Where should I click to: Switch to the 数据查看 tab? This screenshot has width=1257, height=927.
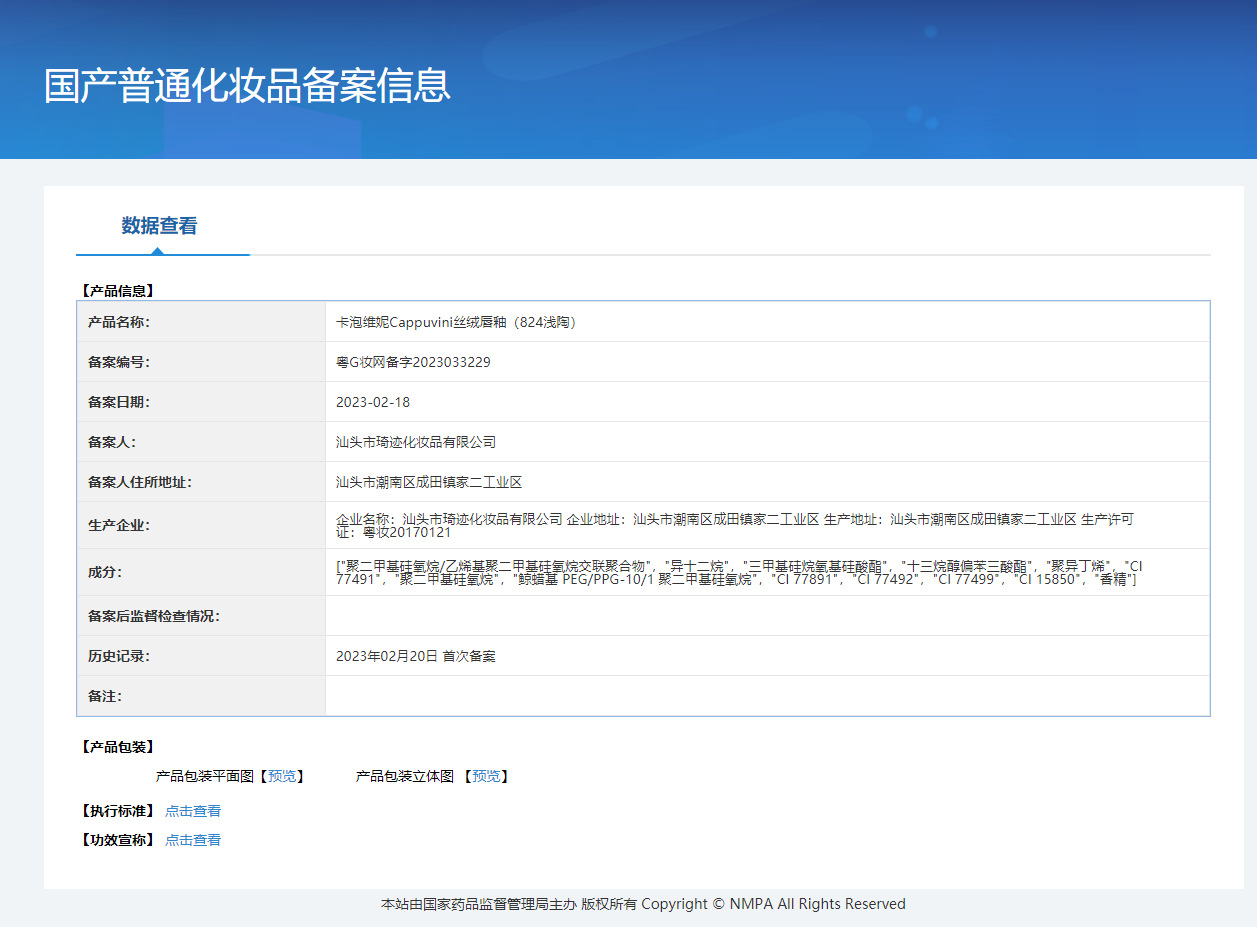click(x=159, y=226)
